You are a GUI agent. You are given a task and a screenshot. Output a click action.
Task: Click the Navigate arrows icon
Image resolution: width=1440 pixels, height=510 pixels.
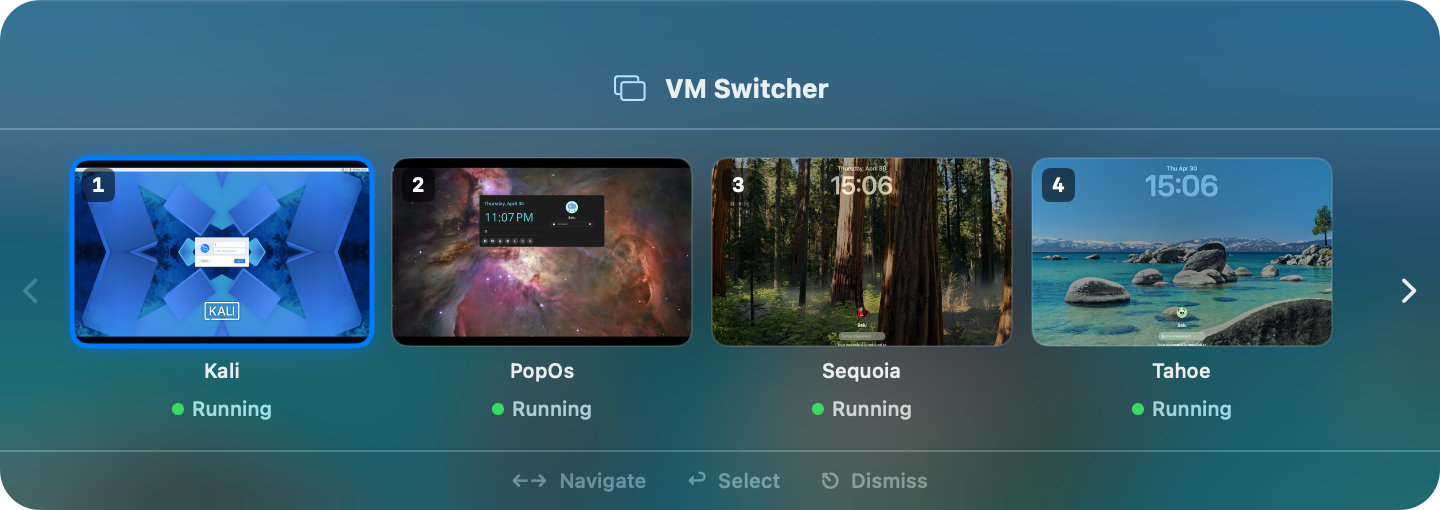pyautogui.click(x=529, y=481)
